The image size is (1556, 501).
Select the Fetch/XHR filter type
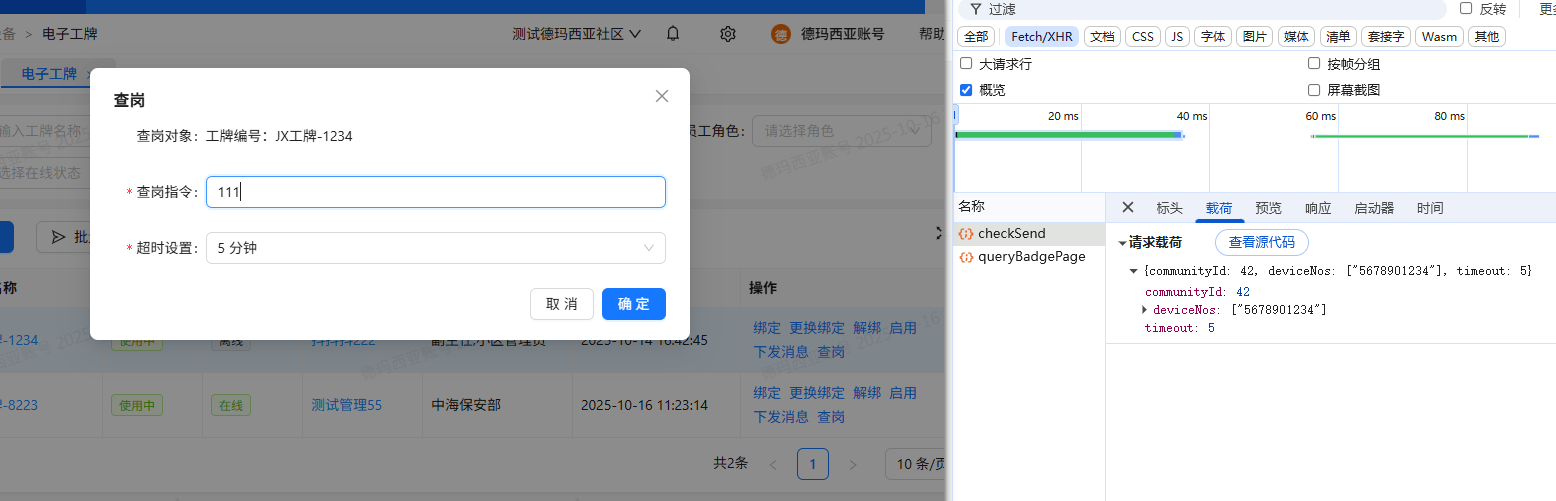1041,37
